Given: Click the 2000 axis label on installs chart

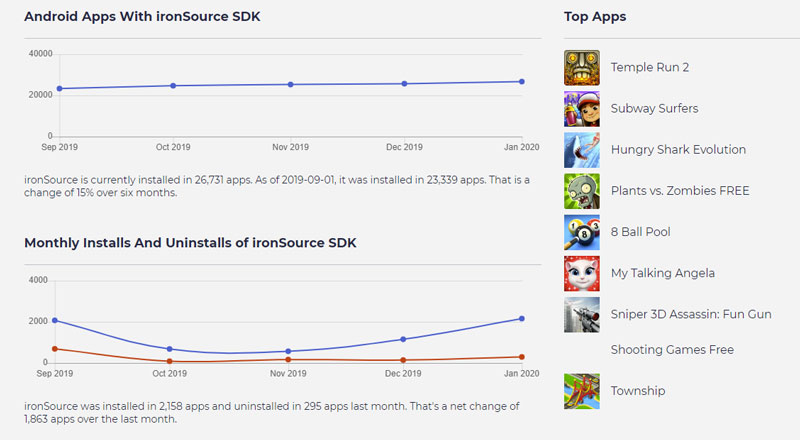Looking at the screenshot, I should (38, 321).
